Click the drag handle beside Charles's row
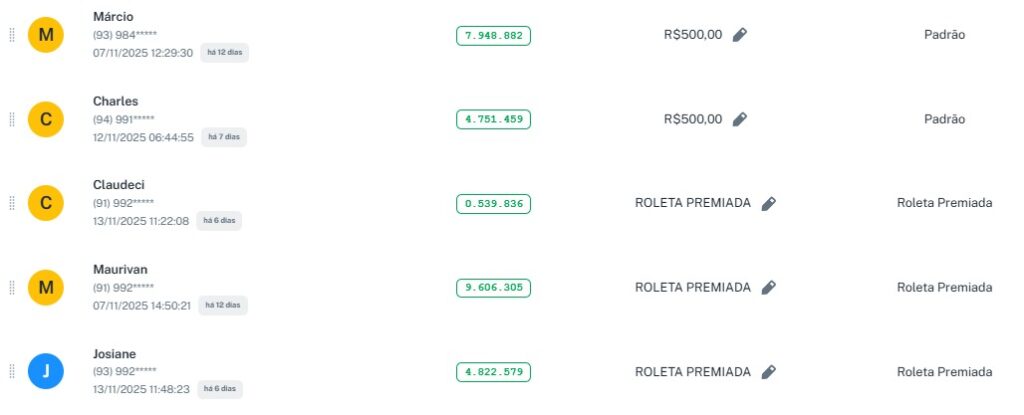 pos(12,119)
